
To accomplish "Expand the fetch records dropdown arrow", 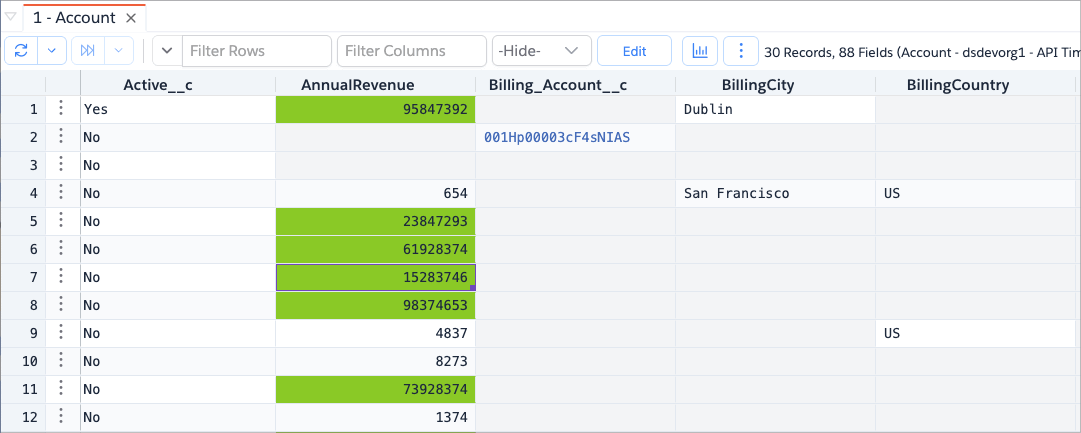I will point(119,51).
